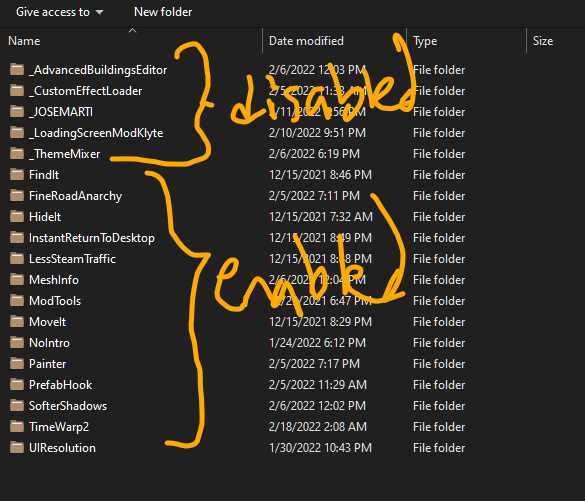
Task: Click the FindIt folder icon
Action: 17,175
